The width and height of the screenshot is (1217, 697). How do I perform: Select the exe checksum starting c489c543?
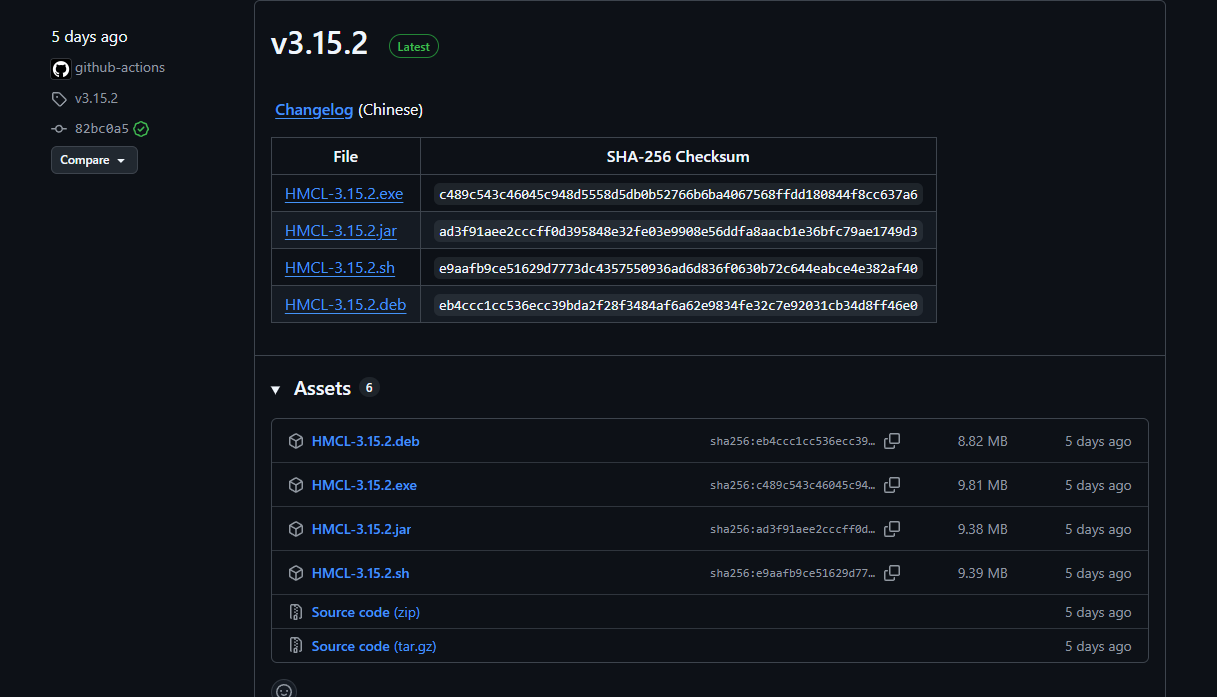[678, 194]
